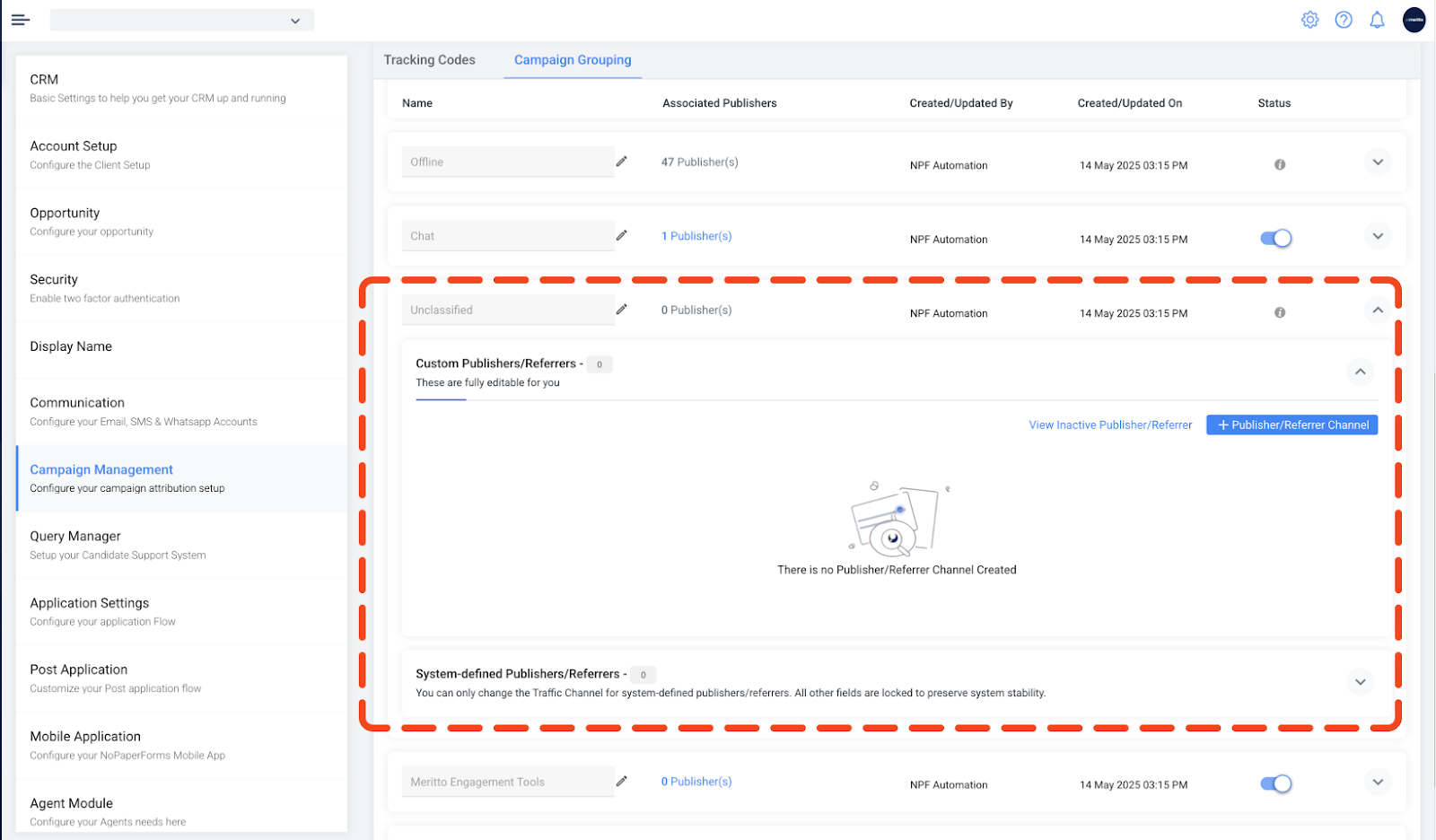Edit the Offline group name pencil
The height and width of the screenshot is (840, 1436).
coord(621,162)
